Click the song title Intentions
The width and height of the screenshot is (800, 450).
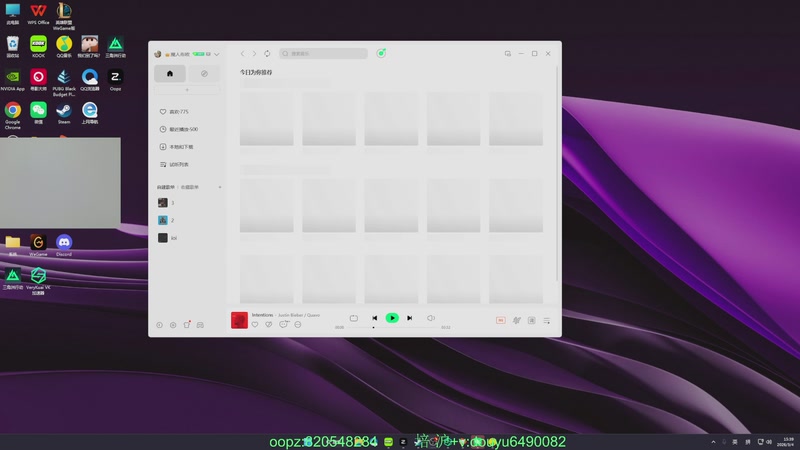tap(262, 315)
